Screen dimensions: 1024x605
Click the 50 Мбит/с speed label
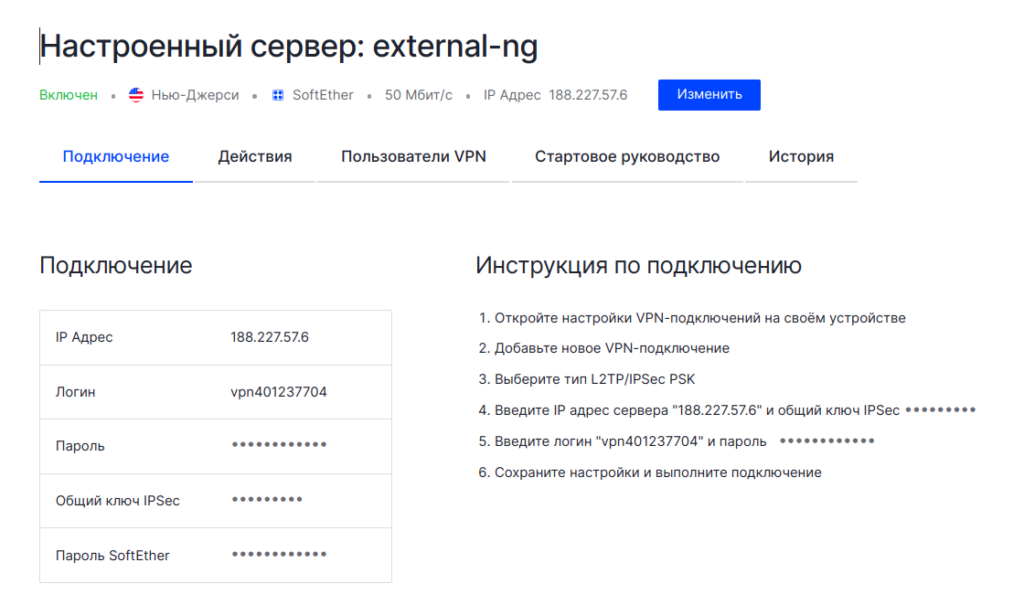coord(418,95)
